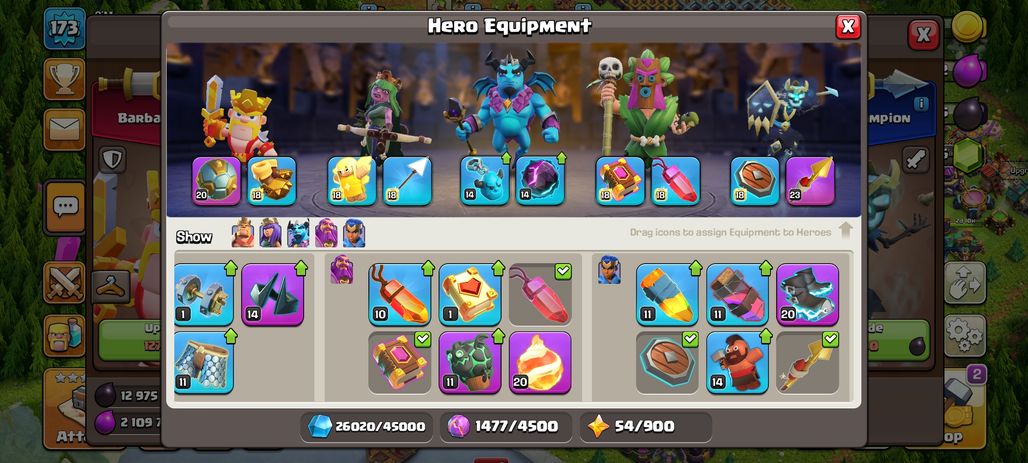This screenshot has width=1028, height=463.
Task: Open the Electro Boots level 20 equipment
Action: (808, 294)
